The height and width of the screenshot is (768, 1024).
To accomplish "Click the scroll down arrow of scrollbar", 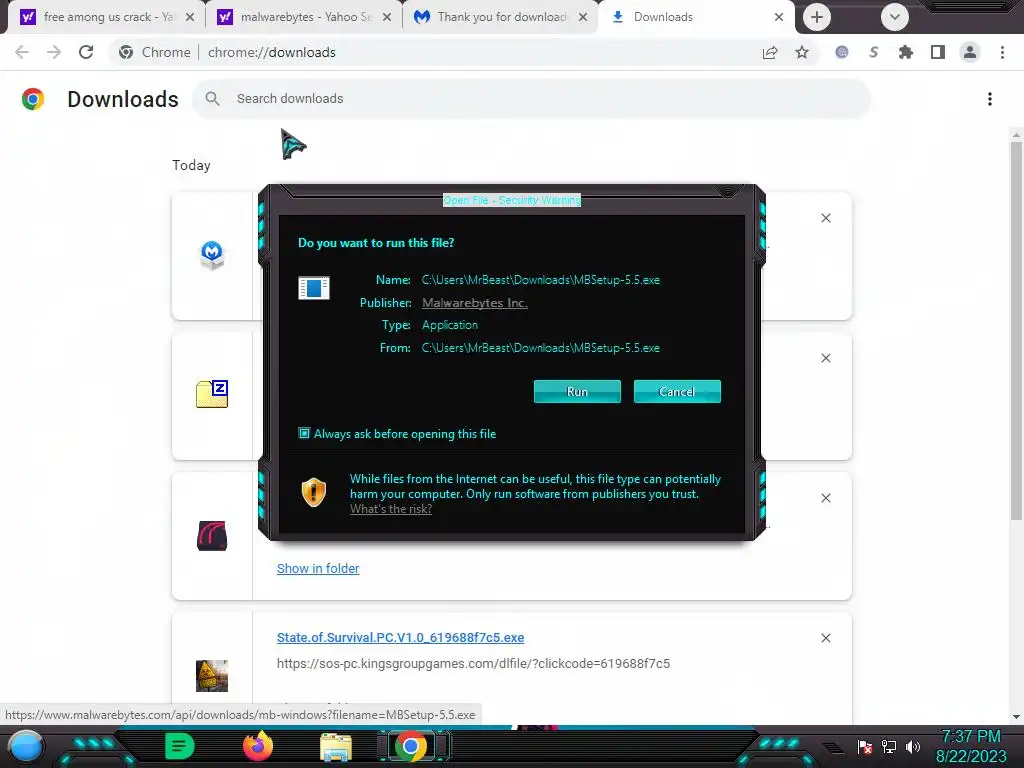I will 1016,717.
